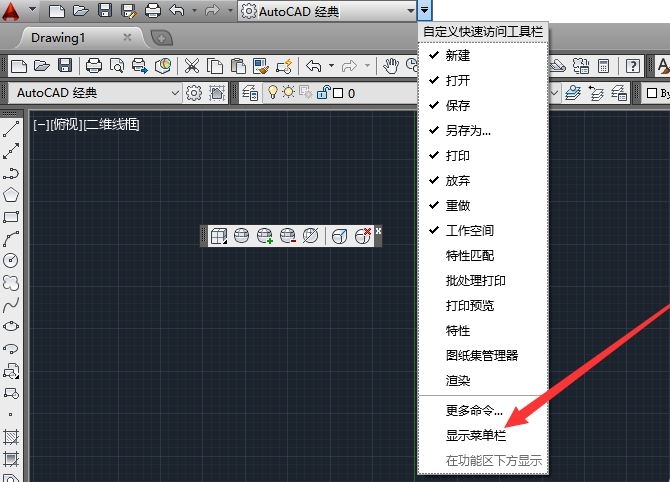Image resolution: width=670 pixels, height=482 pixels.
Task: Toggle layer 0 freeze sun icon
Action: (289, 92)
